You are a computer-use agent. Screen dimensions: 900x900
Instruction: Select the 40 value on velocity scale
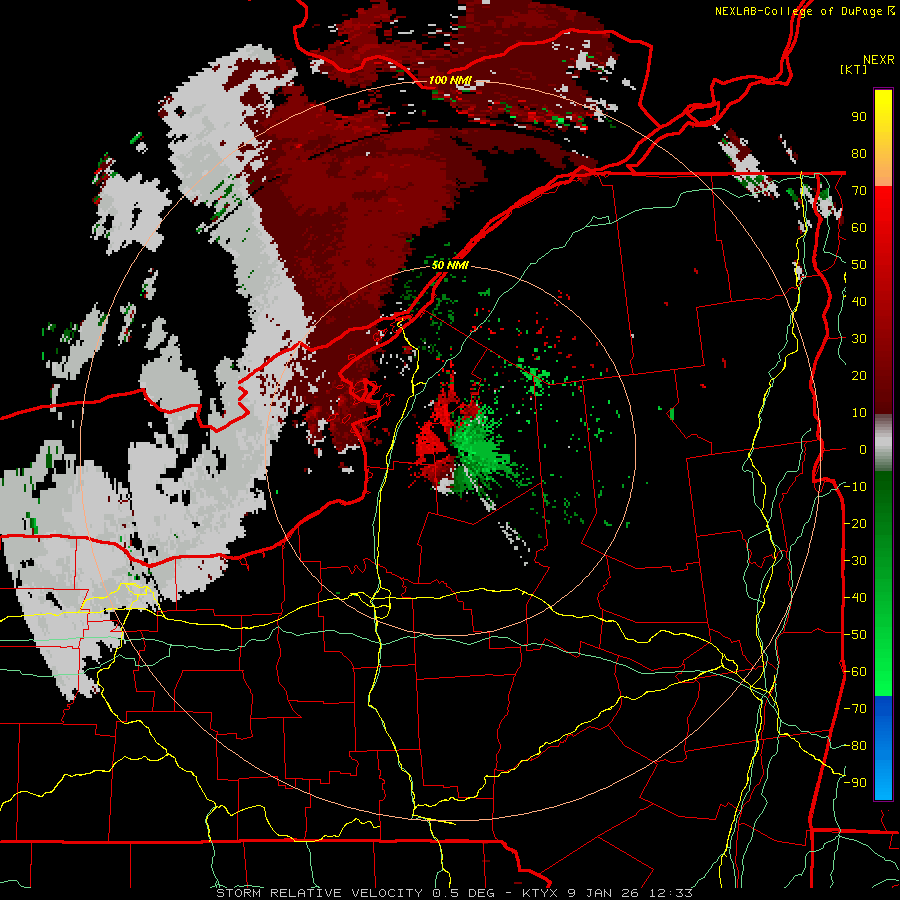click(x=859, y=301)
